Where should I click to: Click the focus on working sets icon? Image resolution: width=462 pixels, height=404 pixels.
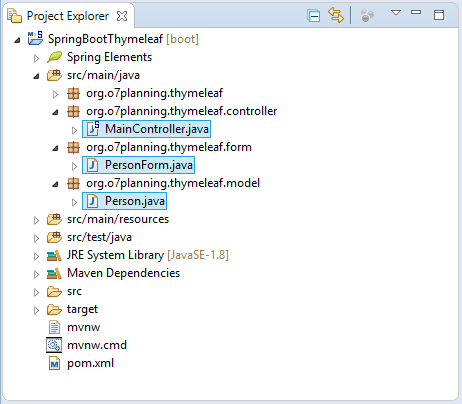(367, 15)
